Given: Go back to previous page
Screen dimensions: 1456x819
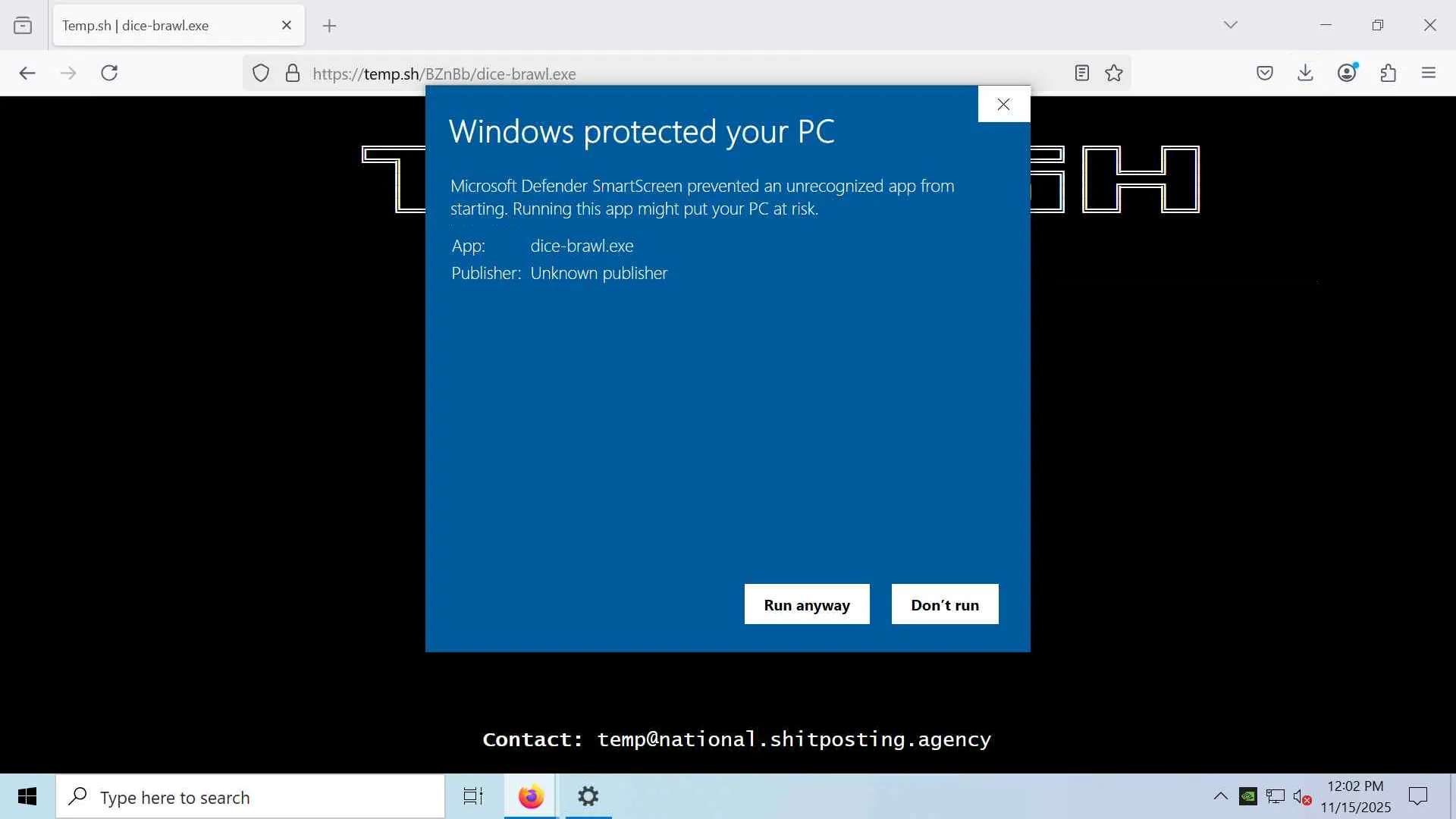Looking at the screenshot, I should click(x=27, y=73).
